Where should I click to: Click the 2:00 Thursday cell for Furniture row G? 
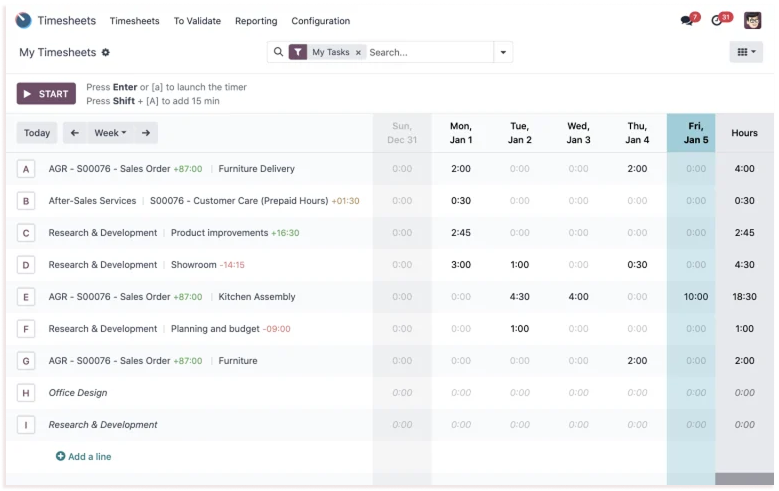[637, 360]
